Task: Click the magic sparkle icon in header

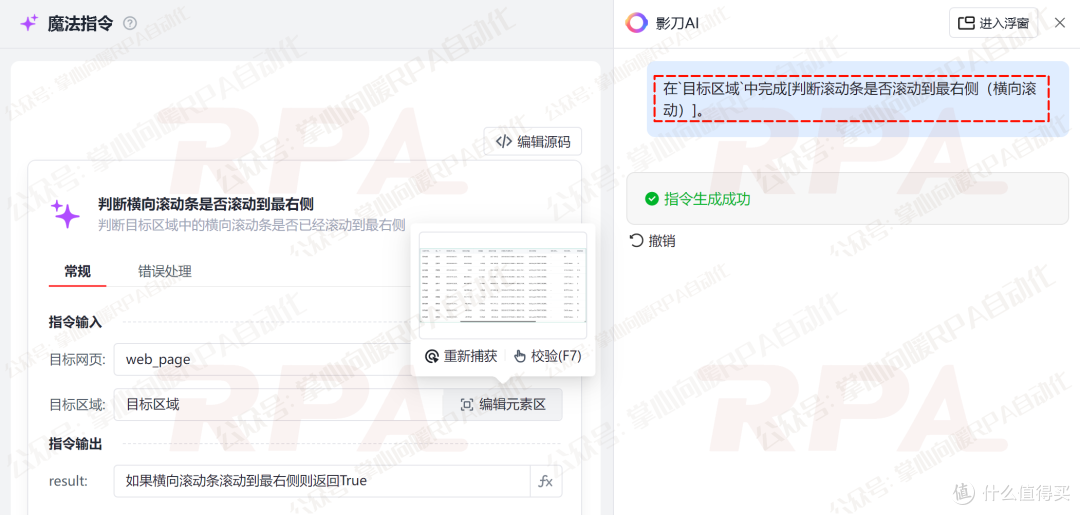Action: tap(28, 23)
